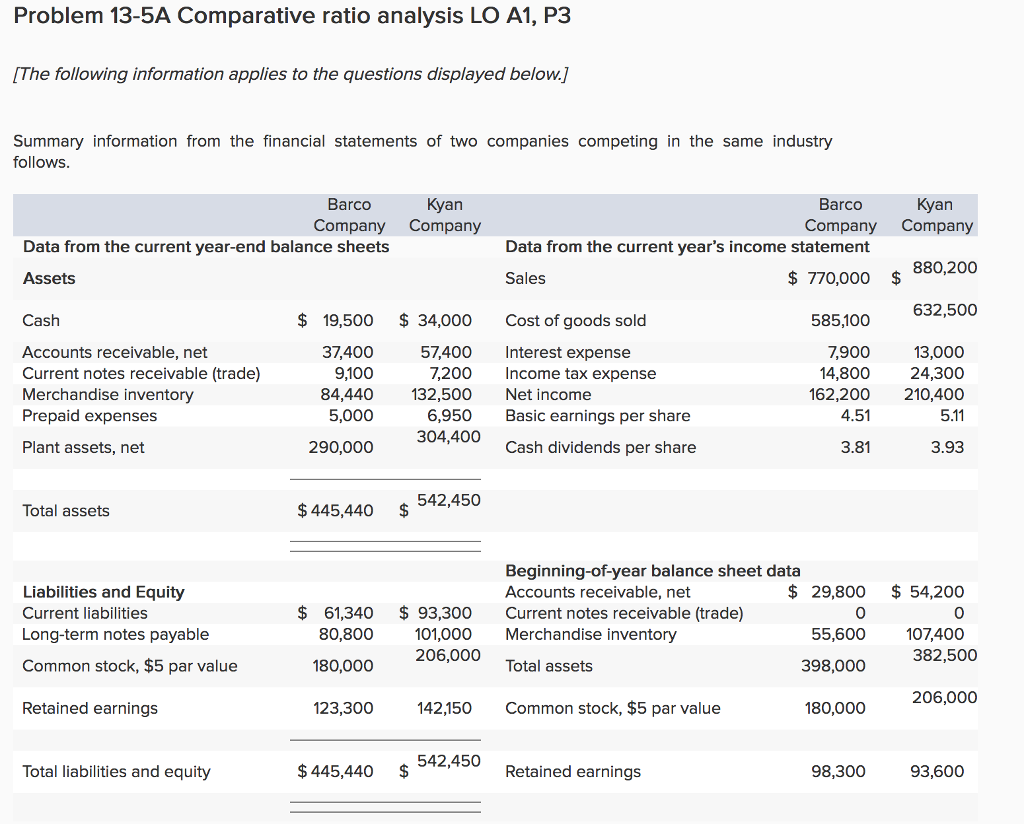This screenshot has height=824, width=1024.
Task: Click the 'Total liabilities and equity' row label
Action: click(116, 771)
